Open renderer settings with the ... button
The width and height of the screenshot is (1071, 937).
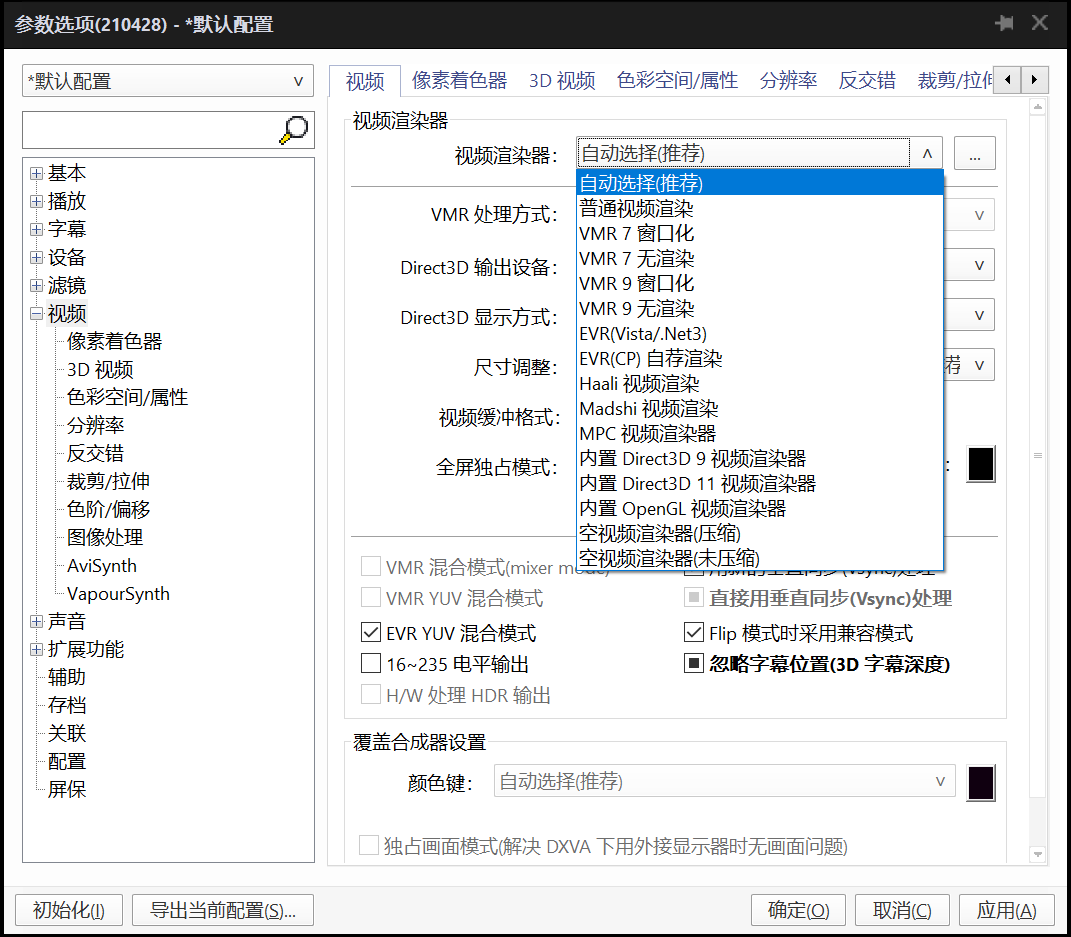coord(975,154)
